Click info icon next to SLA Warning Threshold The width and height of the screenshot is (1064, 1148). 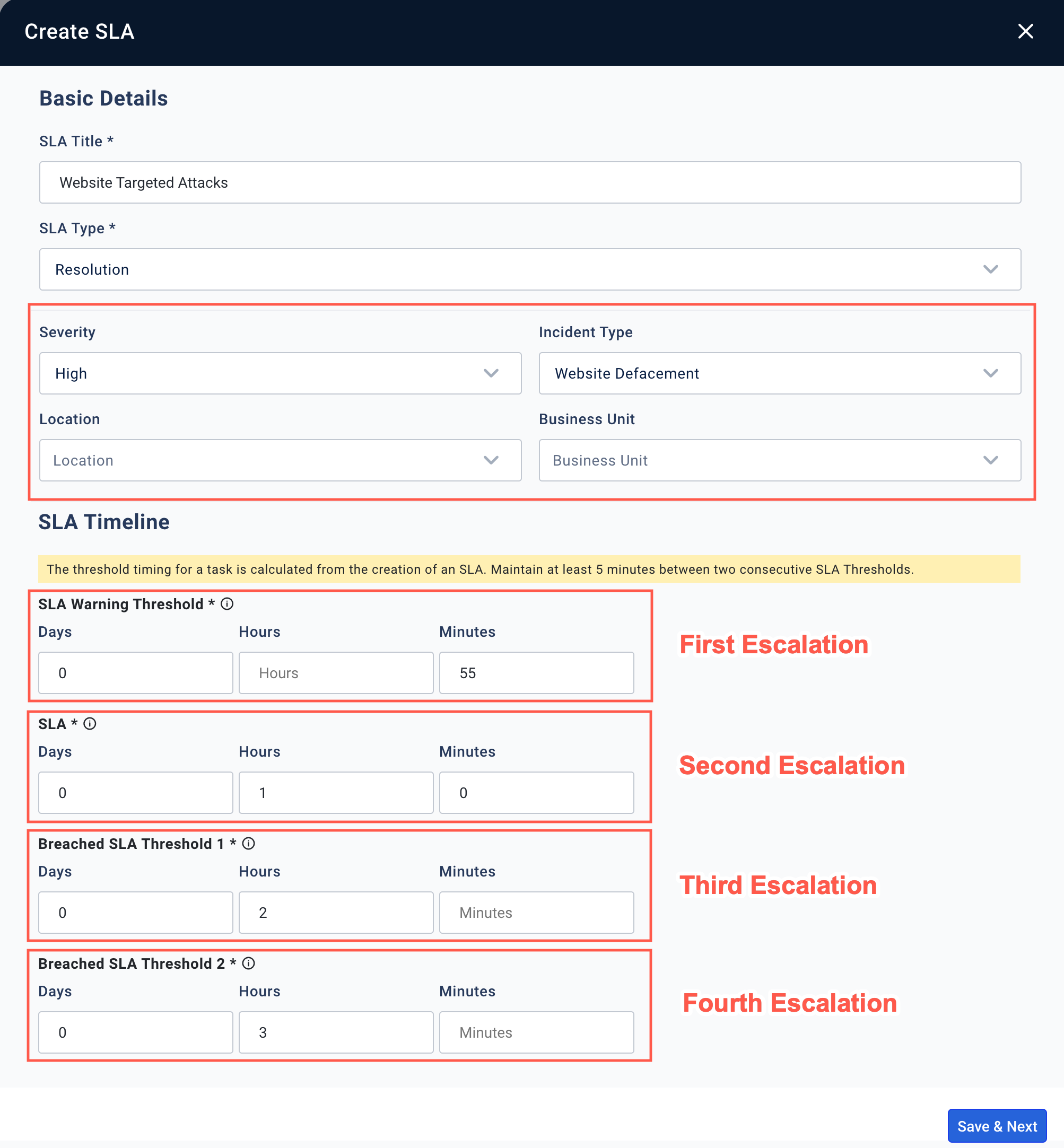click(227, 603)
